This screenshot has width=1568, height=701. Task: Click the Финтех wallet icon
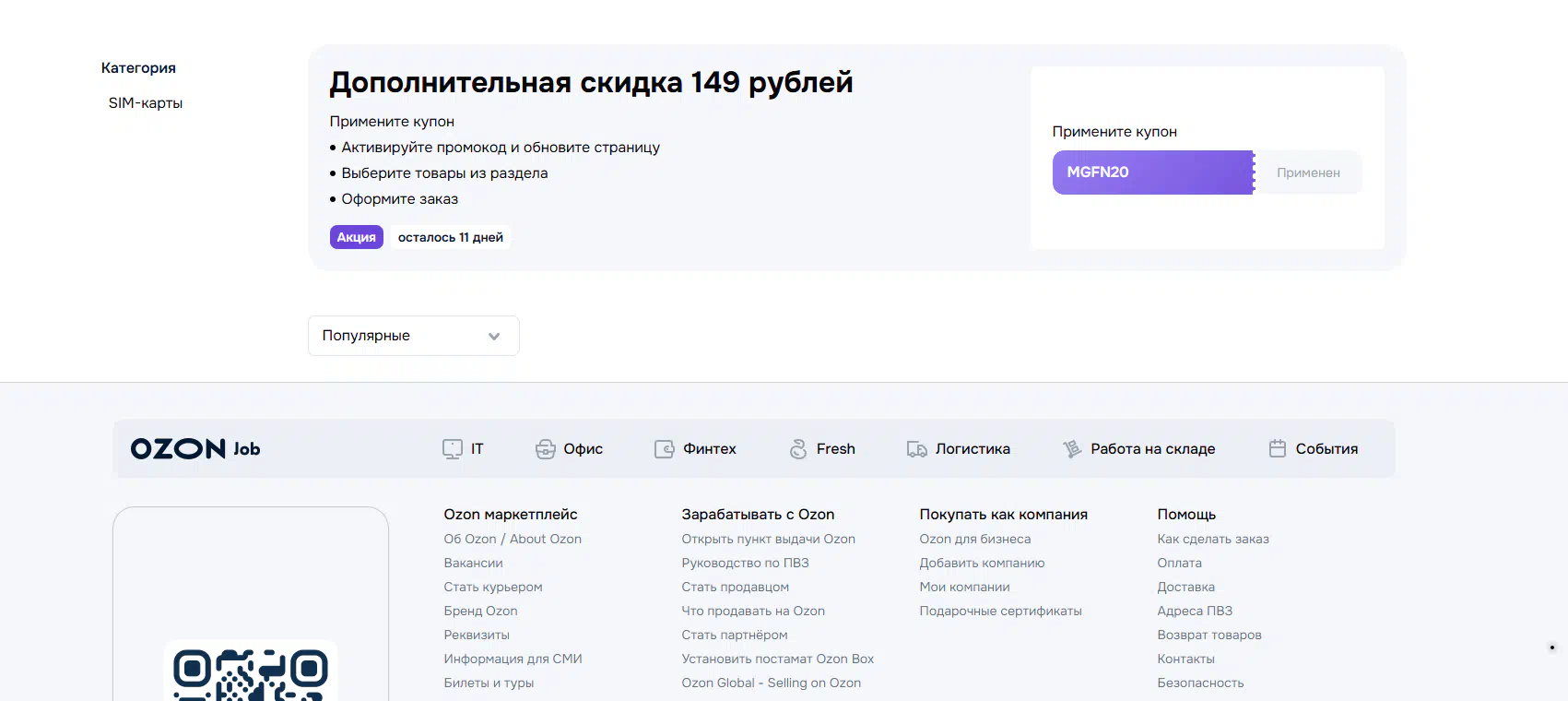[x=665, y=449]
